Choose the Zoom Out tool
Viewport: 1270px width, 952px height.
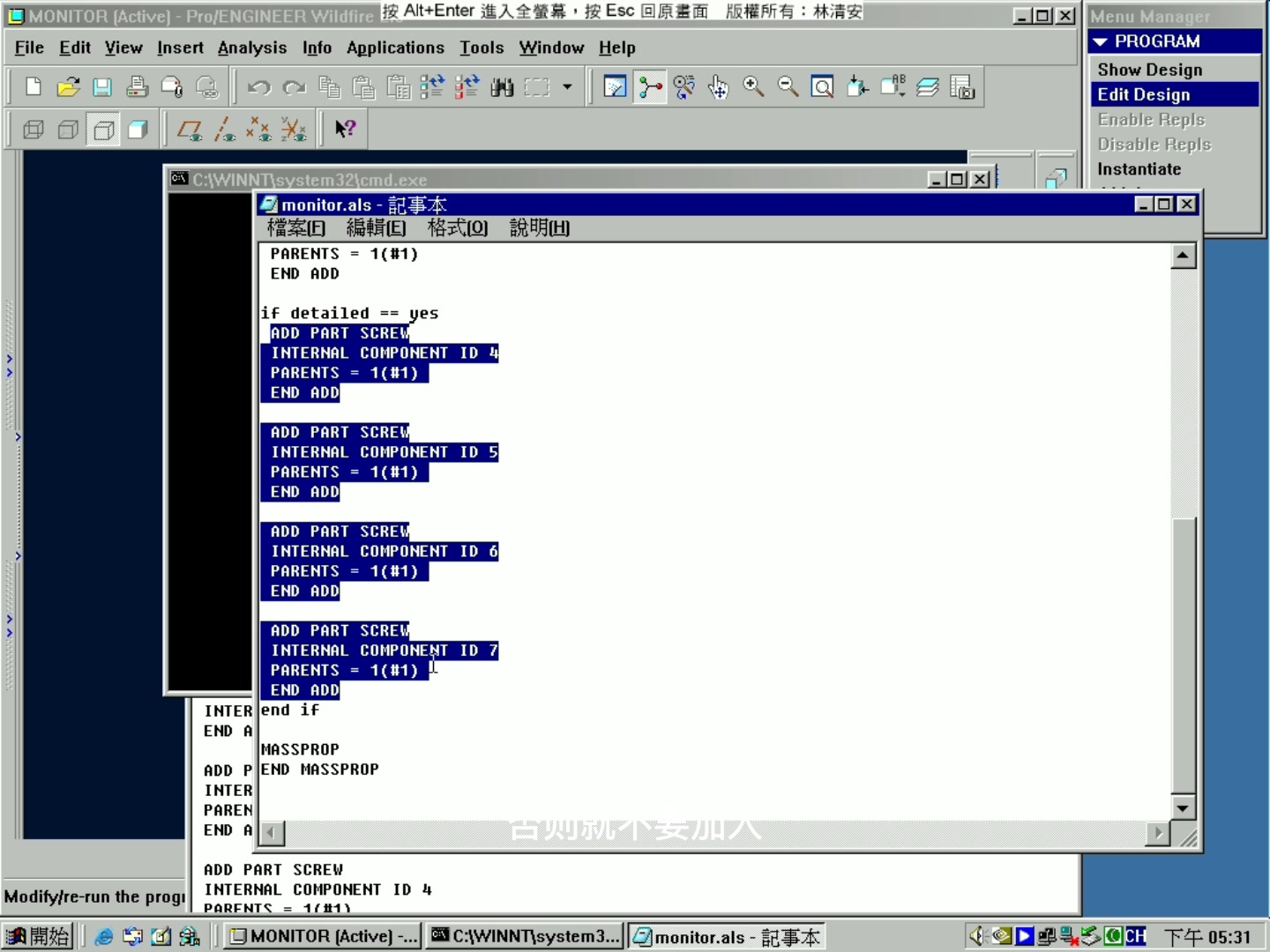coord(788,86)
